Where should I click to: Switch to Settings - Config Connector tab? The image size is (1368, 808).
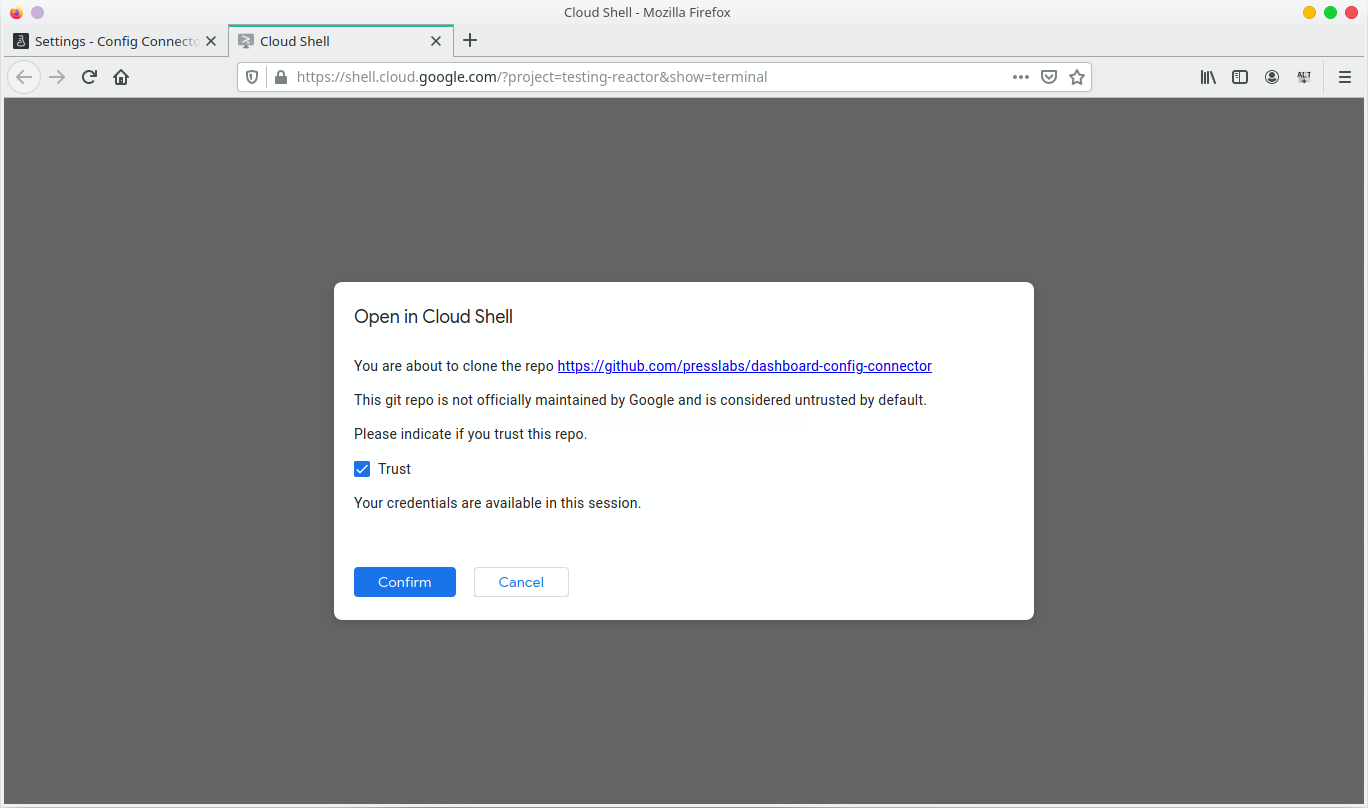[115, 41]
